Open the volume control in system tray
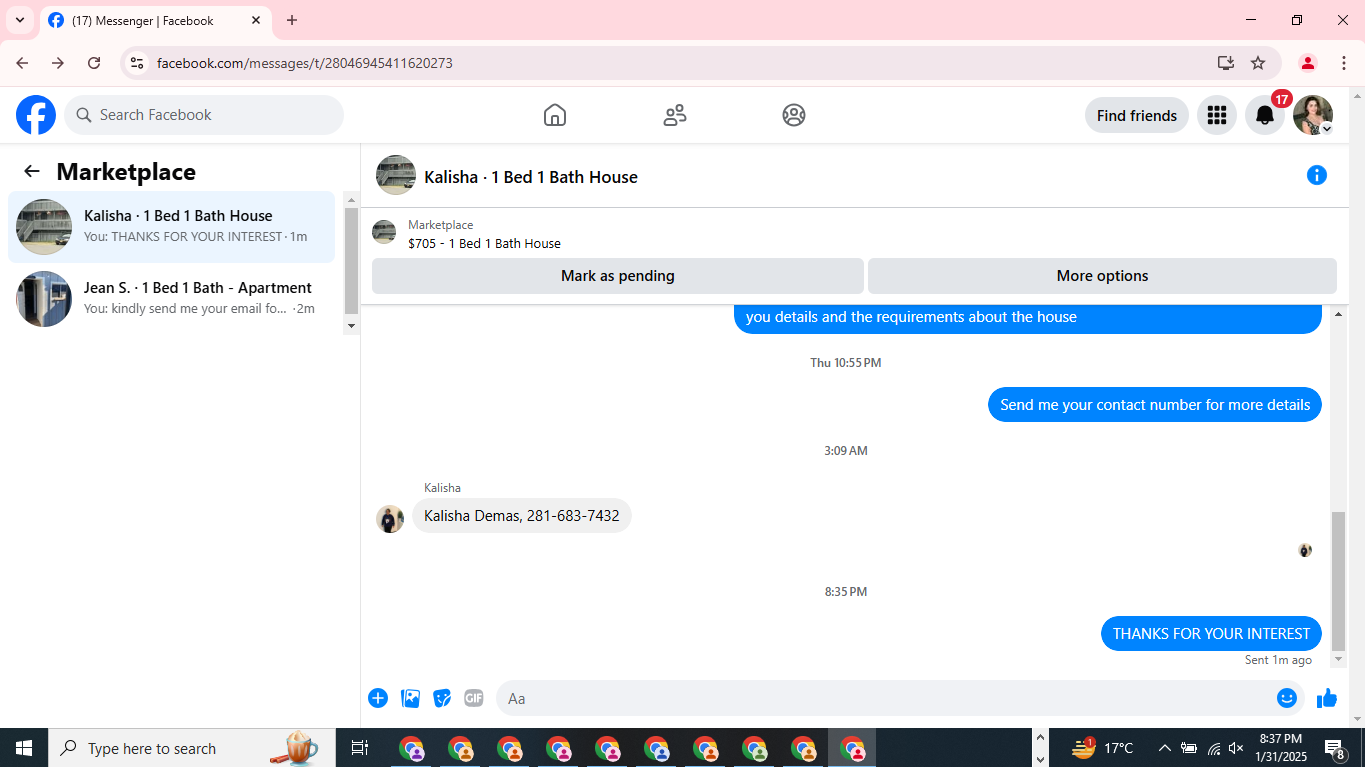This screenshot has height=767, width=1365. pos(1236,748)
